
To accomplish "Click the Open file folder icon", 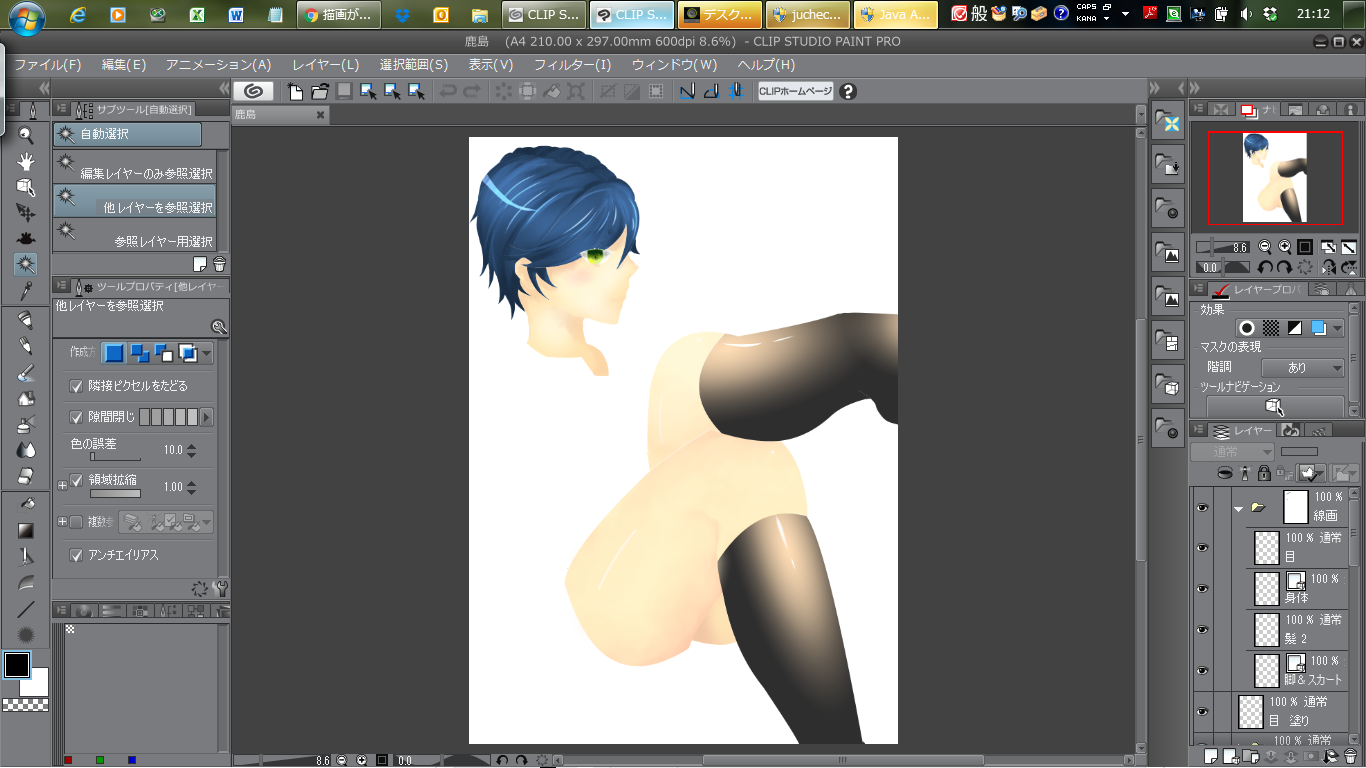I will pos(320,91).
